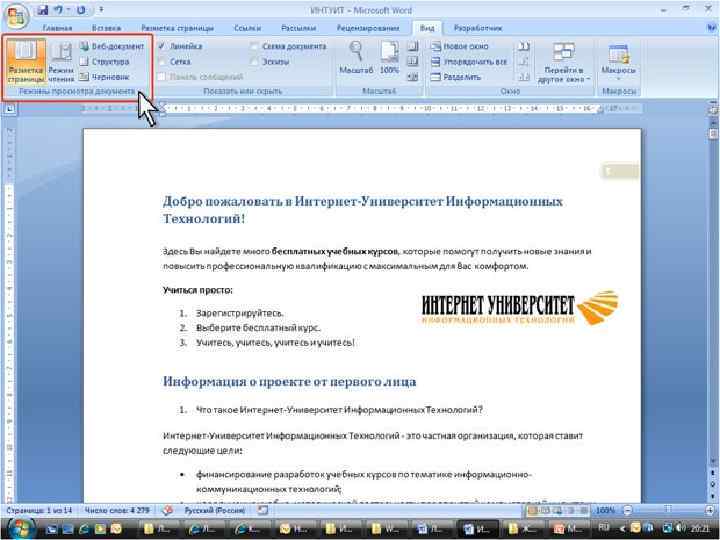Screen dimensions: 720x540
Task: Switch to Веб-документ view
Action: coord(112,46)
